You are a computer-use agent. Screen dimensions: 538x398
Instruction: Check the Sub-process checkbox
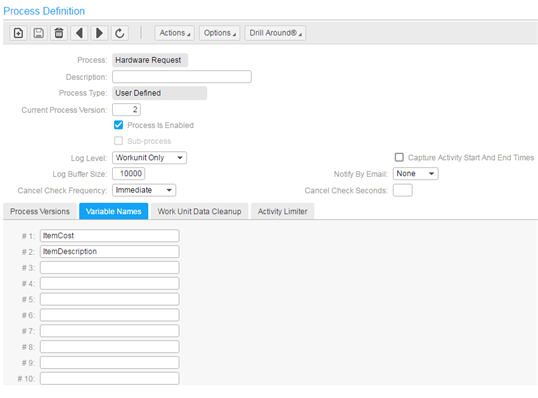[118, 141]
